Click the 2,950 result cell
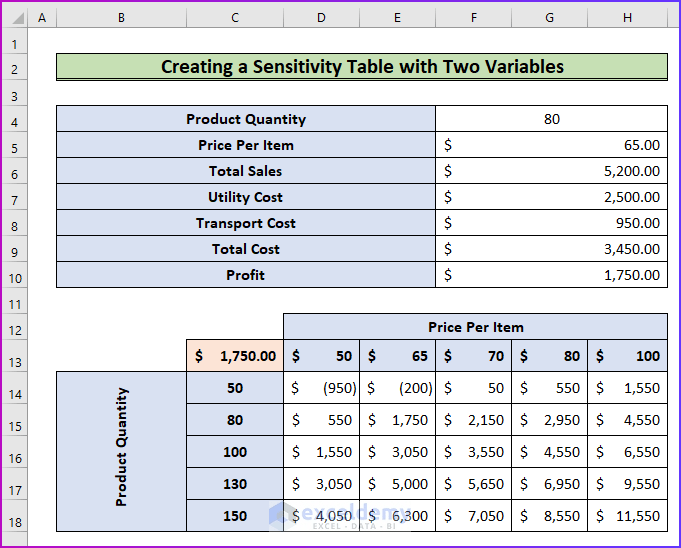 (x=549, y=419)
